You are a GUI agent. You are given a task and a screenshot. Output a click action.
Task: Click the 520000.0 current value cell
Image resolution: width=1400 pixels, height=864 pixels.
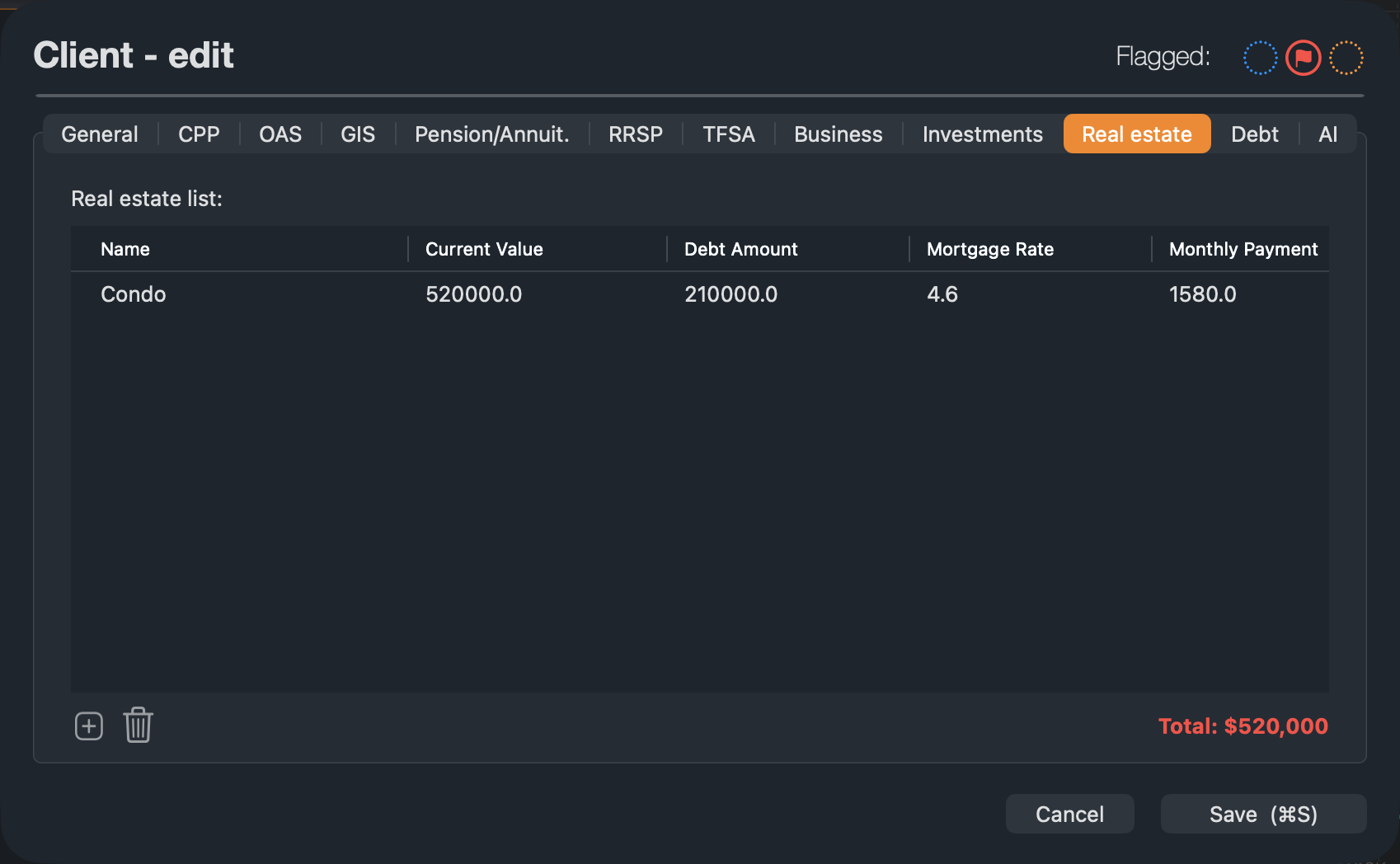click(x=474, y=294)
